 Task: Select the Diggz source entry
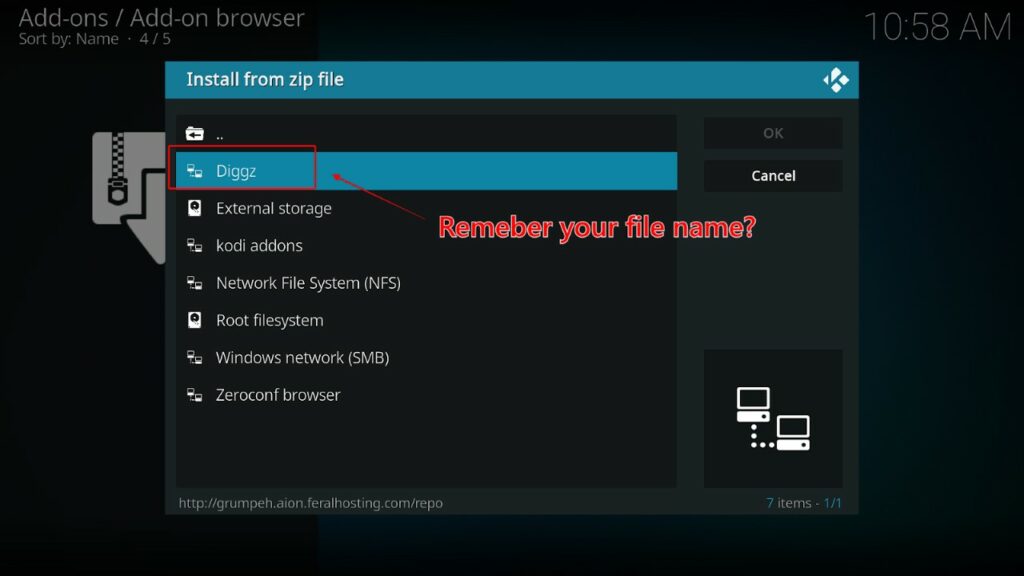pos(426,171)
